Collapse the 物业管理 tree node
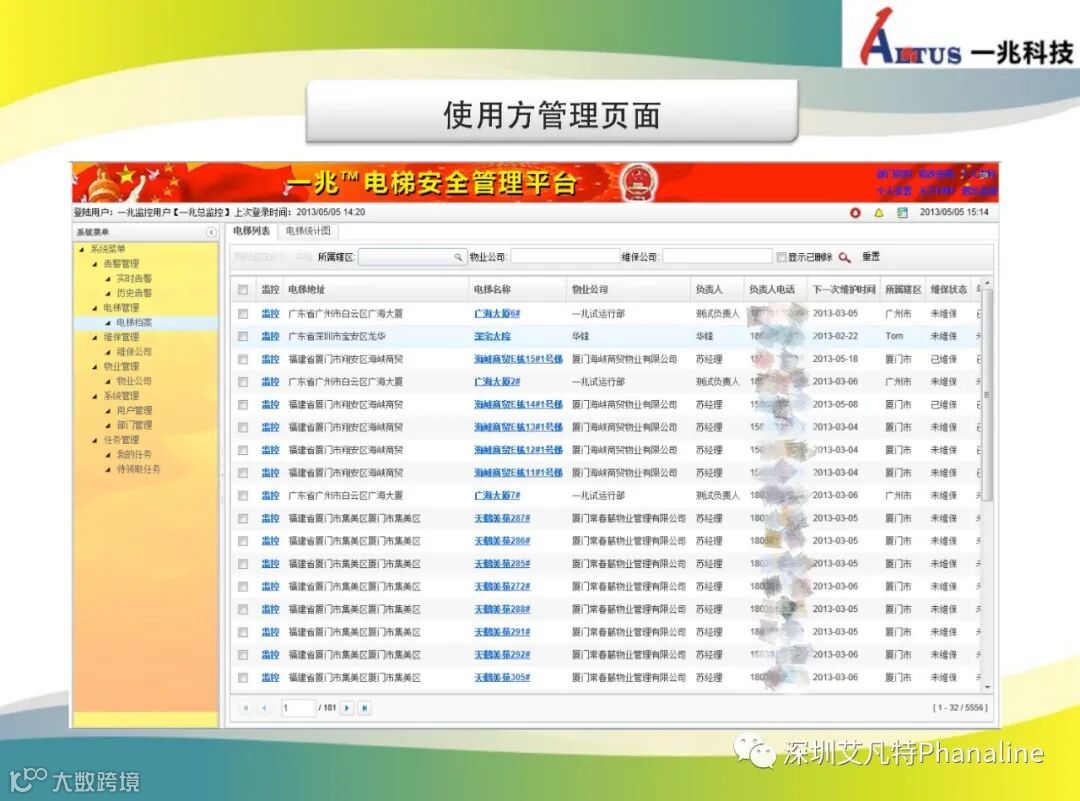 click(95, 367)
